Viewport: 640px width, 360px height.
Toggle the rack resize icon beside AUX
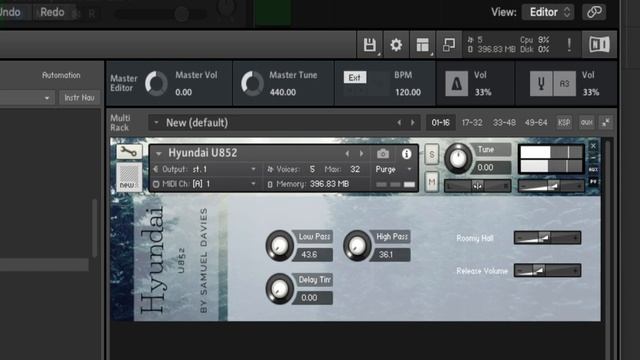click(x=606, y=122)
